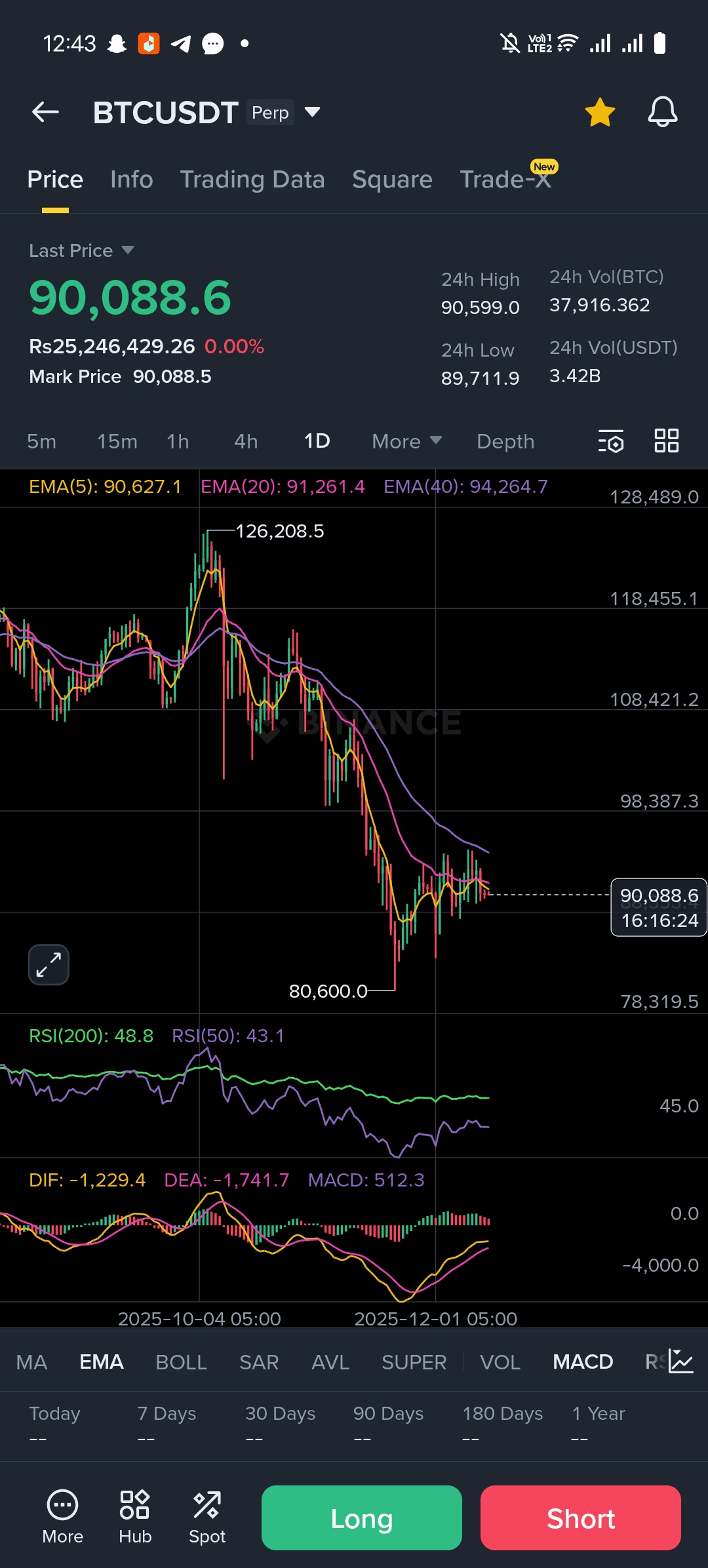Viewport: 708px width, 1568px height.
Task: Tap the battery icon in status bar
Action: pyautogui.click(x=660, y=43)
